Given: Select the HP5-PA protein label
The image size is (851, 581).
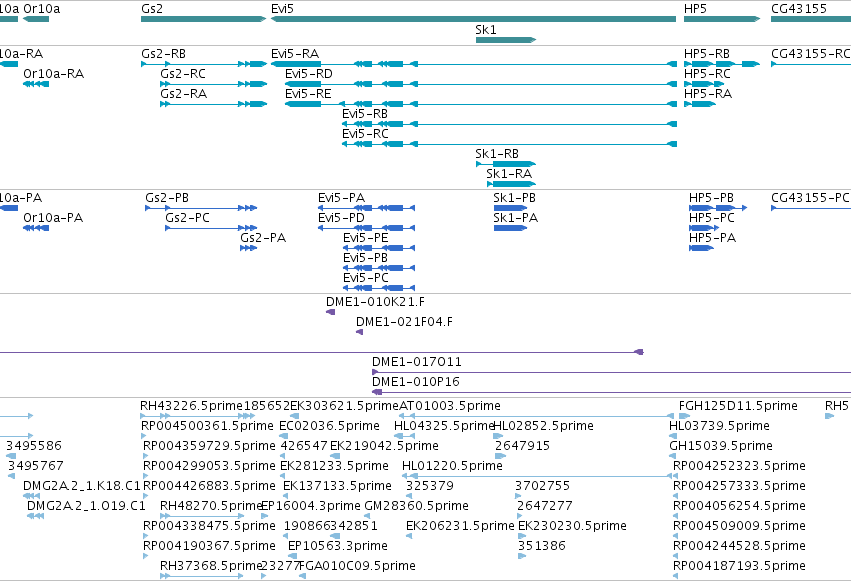Looking at the screenshot, I should coord(713,238).
